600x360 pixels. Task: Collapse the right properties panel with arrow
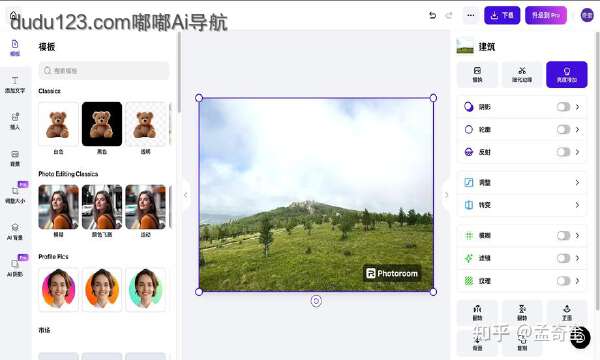(446, 195)
